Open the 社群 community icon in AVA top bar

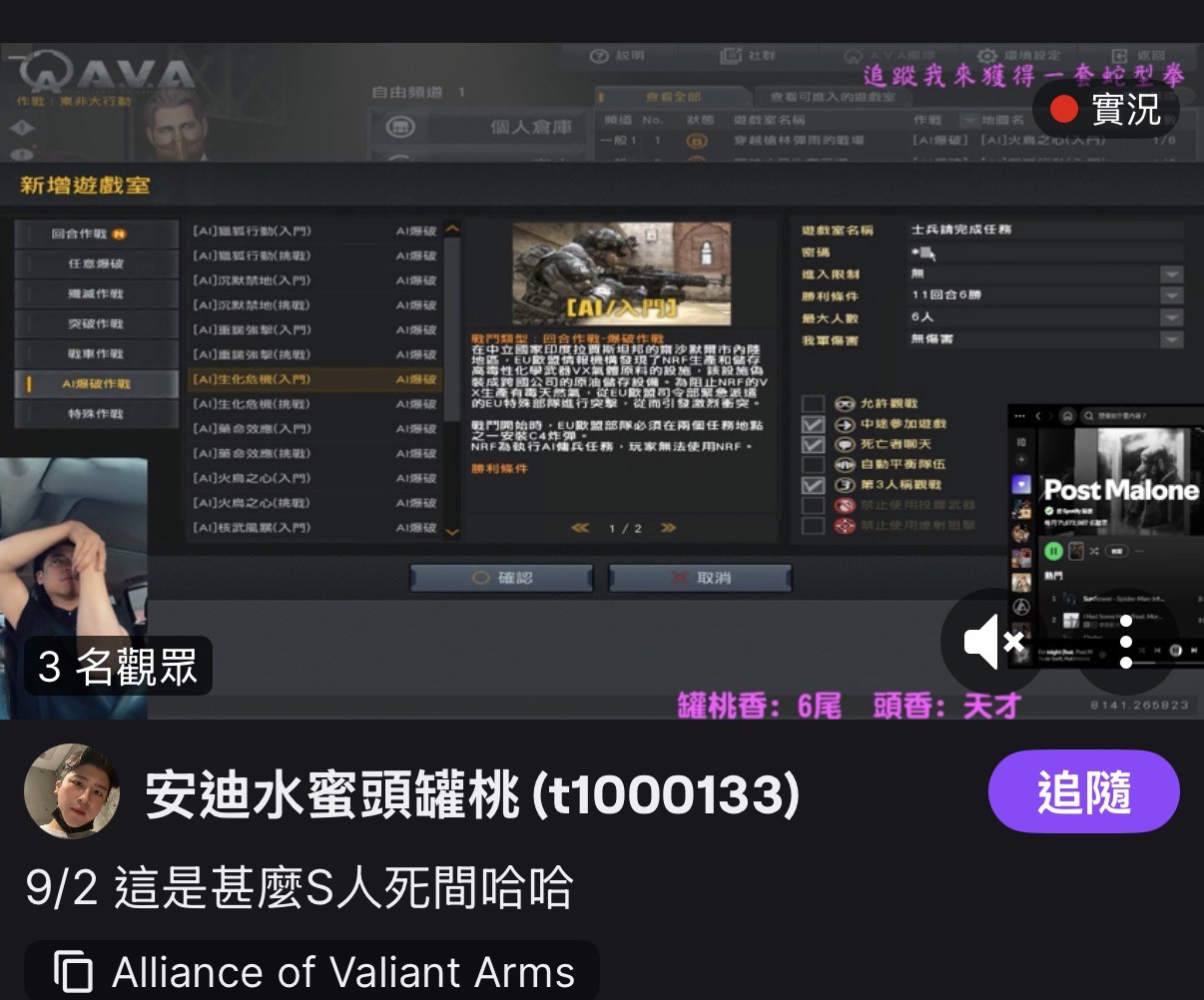(731, 56)
